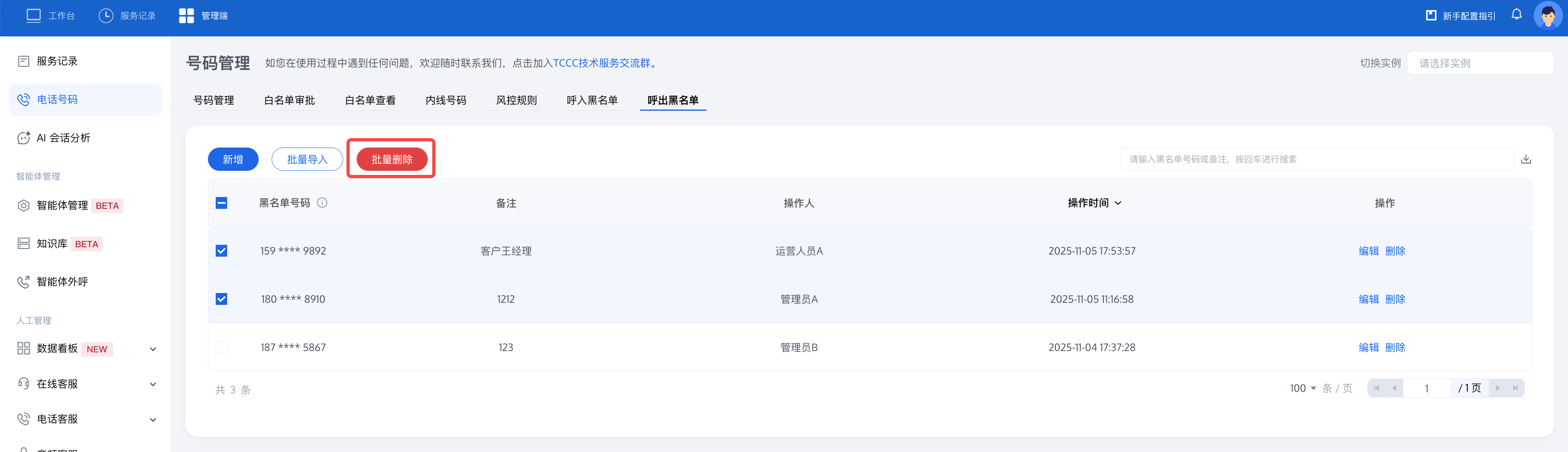Open TCCC技术服务交流群 link
This screenshot has height=452, width=1568.
tap(601, 63)
